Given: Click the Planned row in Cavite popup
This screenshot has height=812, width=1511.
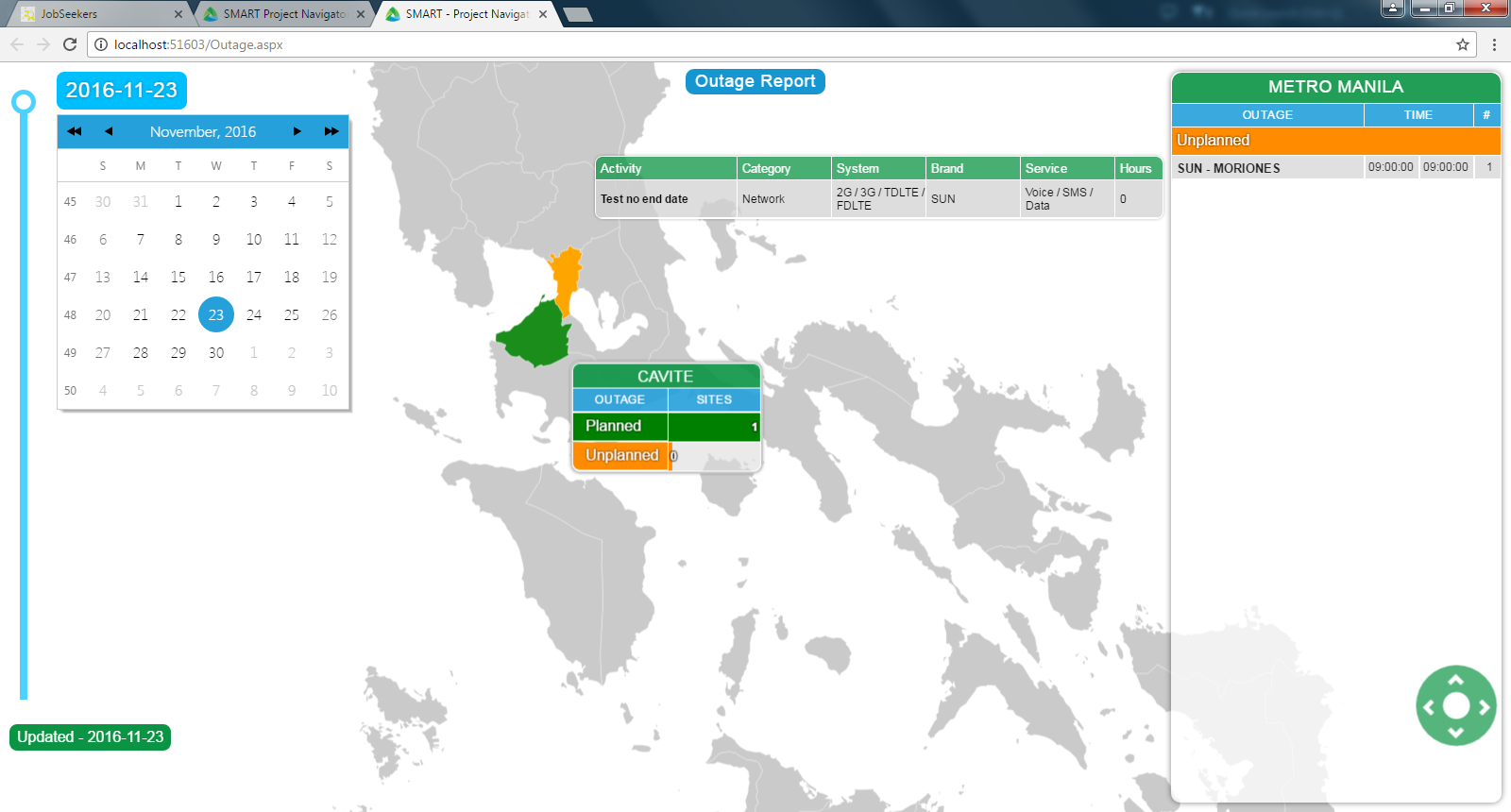Looking at the screenshot, I should click(667, 427).
